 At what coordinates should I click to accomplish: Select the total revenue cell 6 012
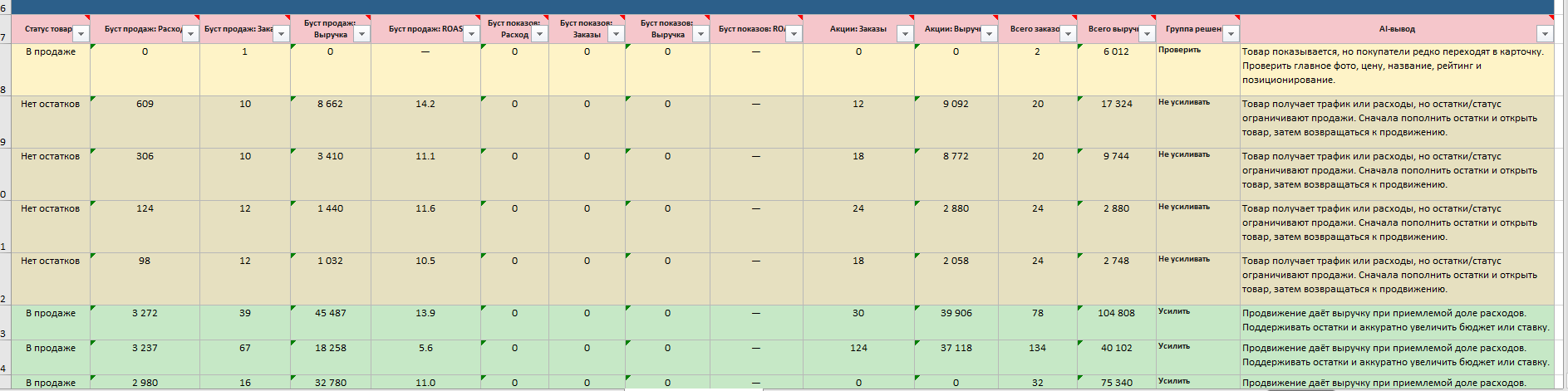coord(1116,70)
